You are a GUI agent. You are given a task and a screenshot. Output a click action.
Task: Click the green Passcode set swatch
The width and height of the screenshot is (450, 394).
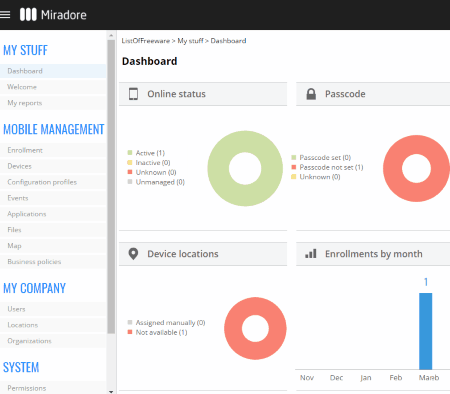[x=294, y=157]
